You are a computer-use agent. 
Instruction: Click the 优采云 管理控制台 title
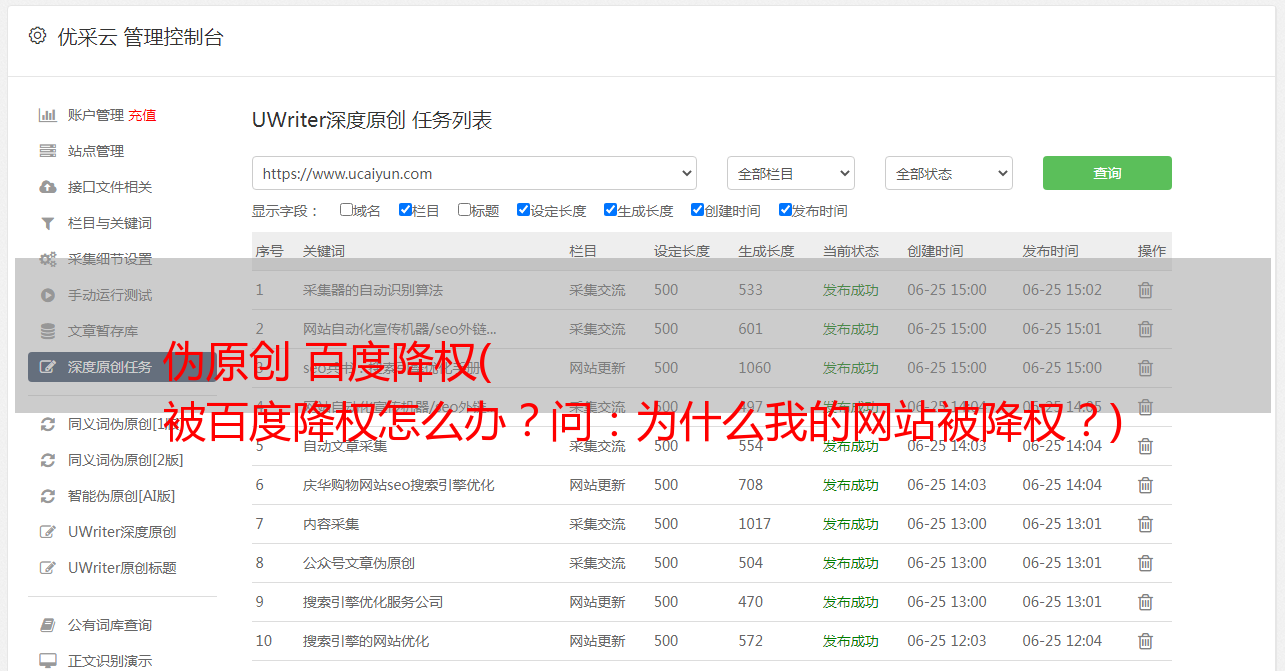[140, 37]
